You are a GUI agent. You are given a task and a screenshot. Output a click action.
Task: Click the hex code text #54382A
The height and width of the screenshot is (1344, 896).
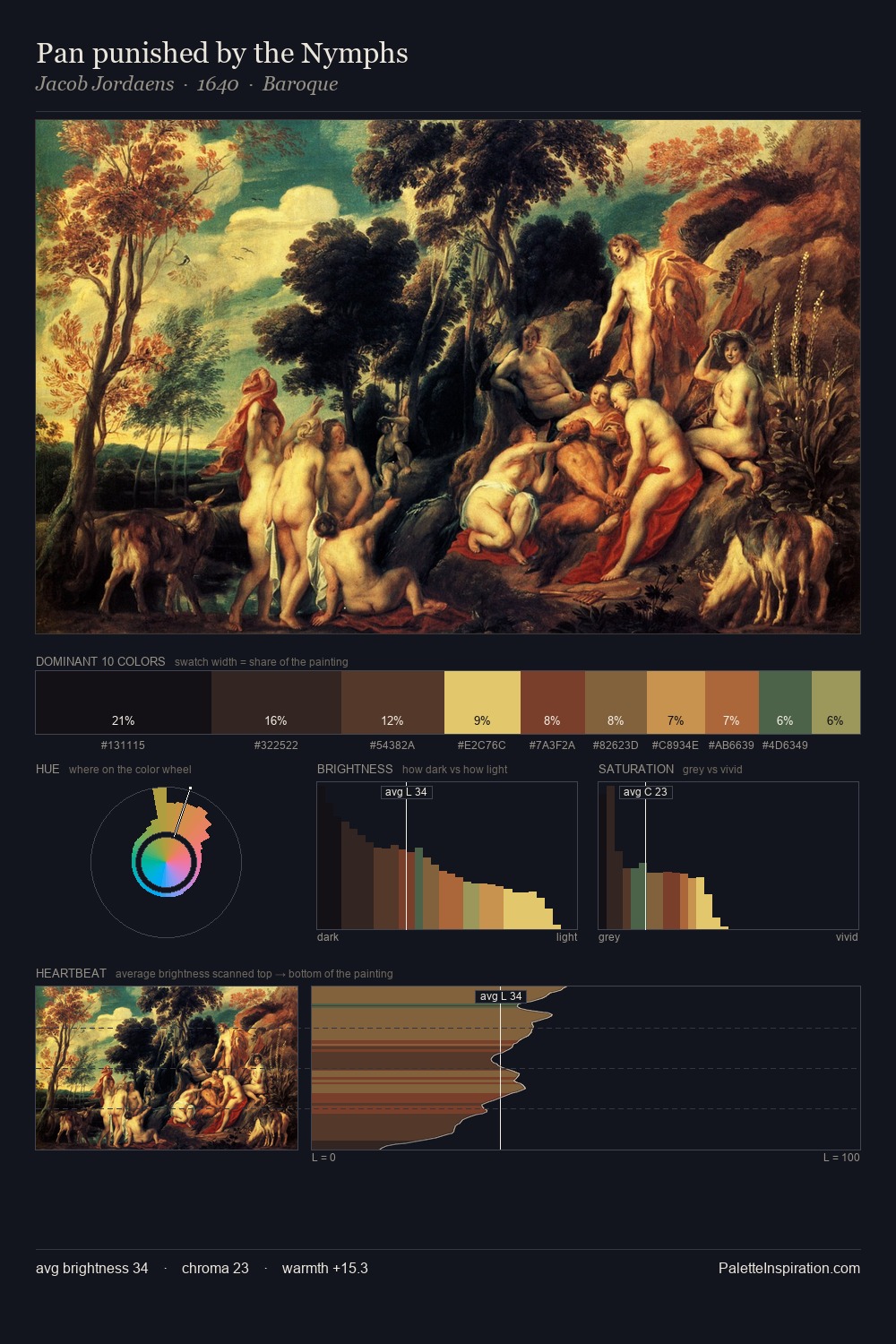pyautogui.click(x=392, y=745)
